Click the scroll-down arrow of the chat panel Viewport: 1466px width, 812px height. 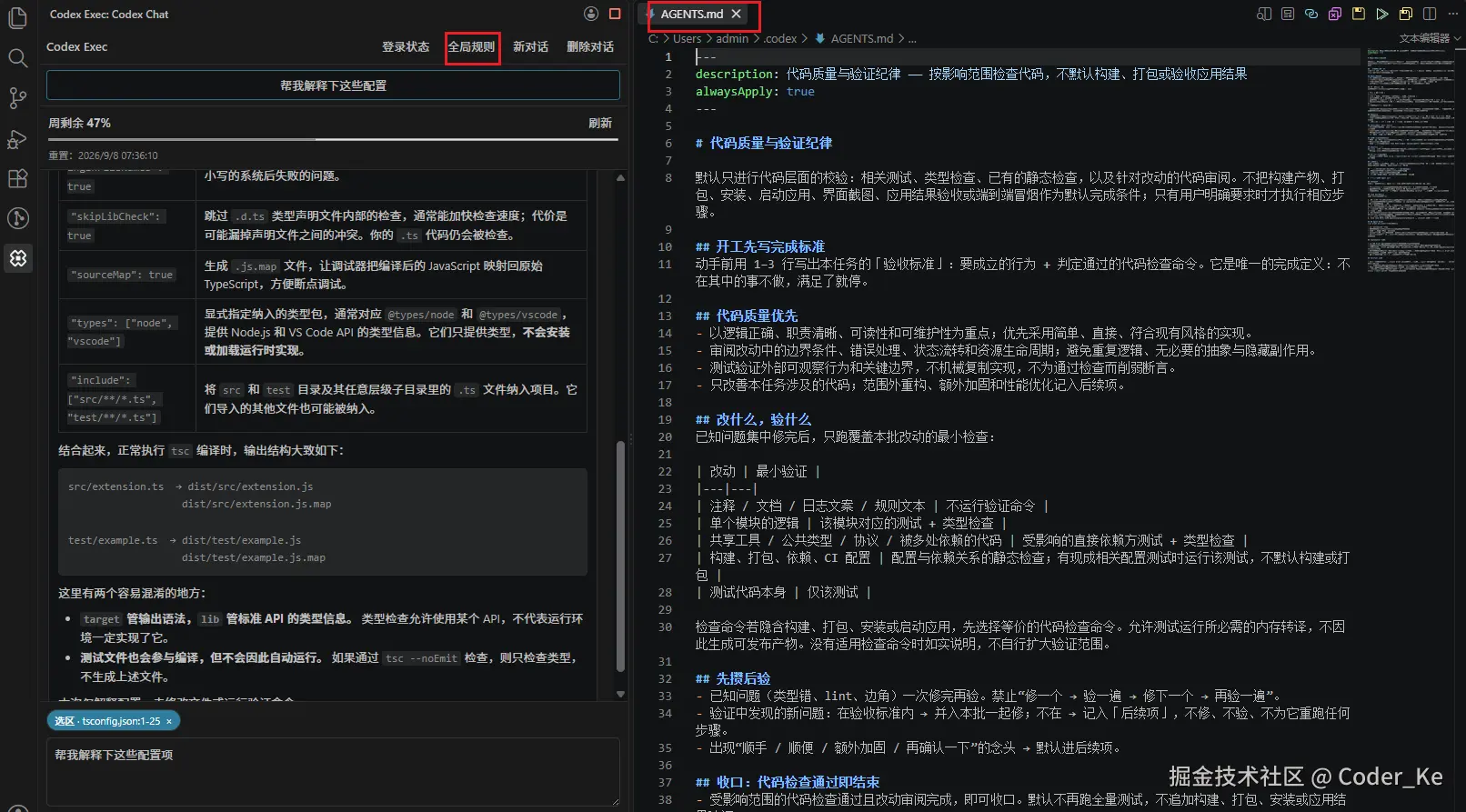tap(621, 694)
